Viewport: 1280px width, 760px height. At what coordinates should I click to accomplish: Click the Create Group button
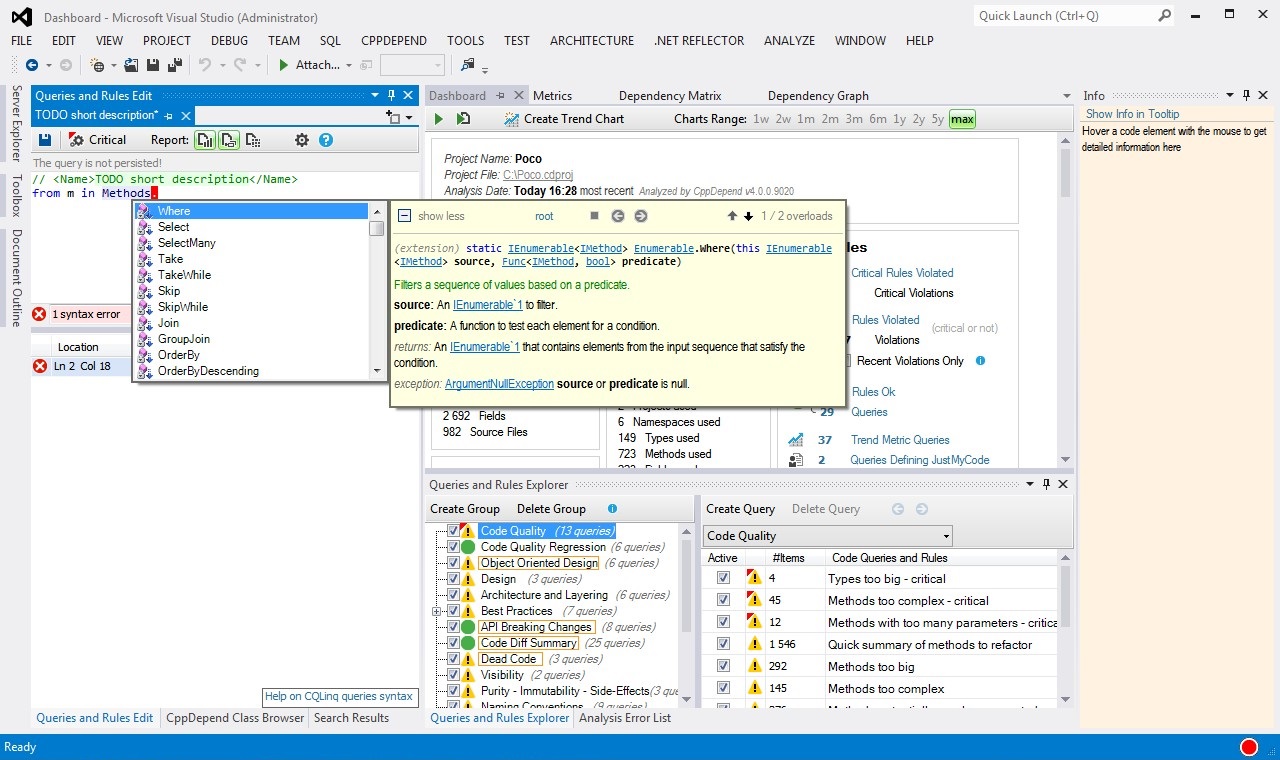pyautogui.click(x=465, y=509)
